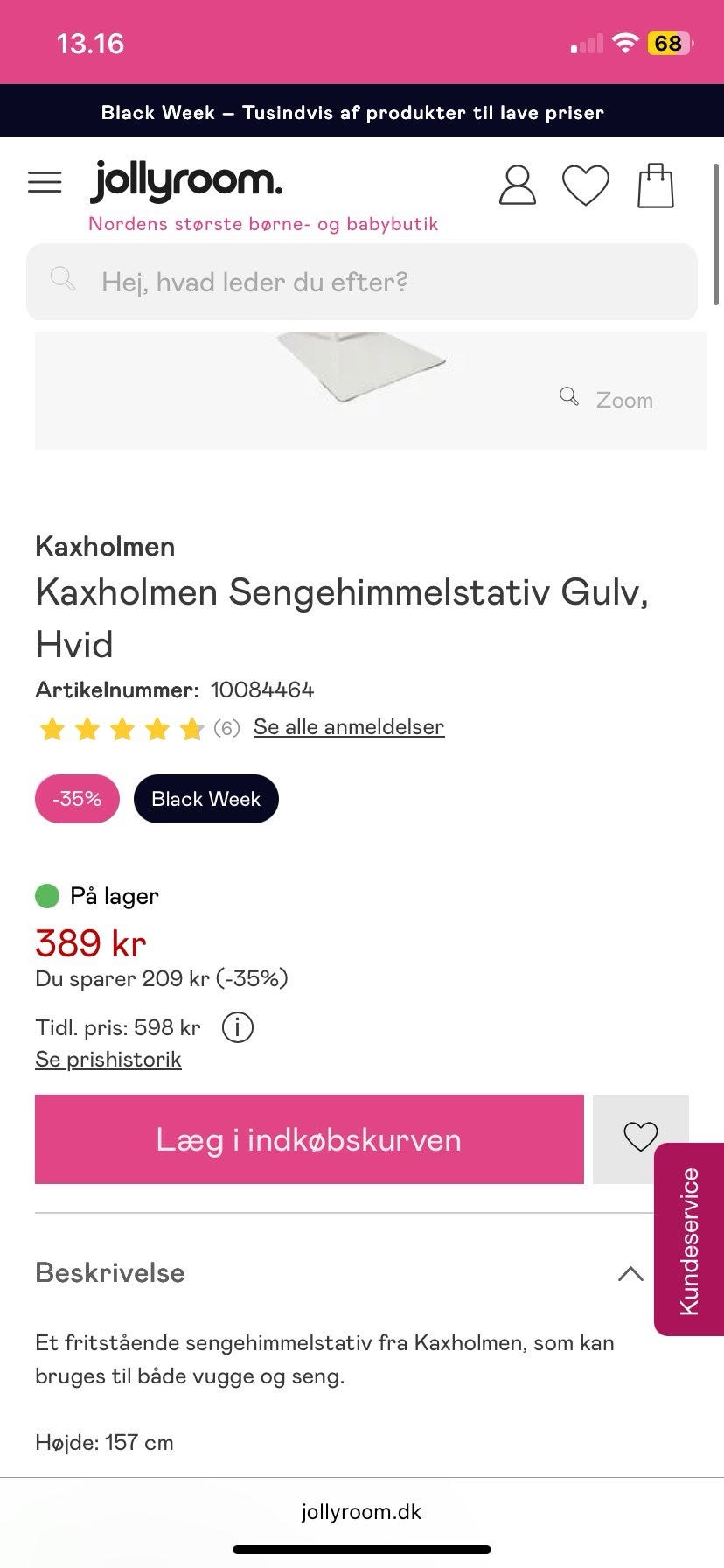Click the jollyroom logo

click(186, 181)
